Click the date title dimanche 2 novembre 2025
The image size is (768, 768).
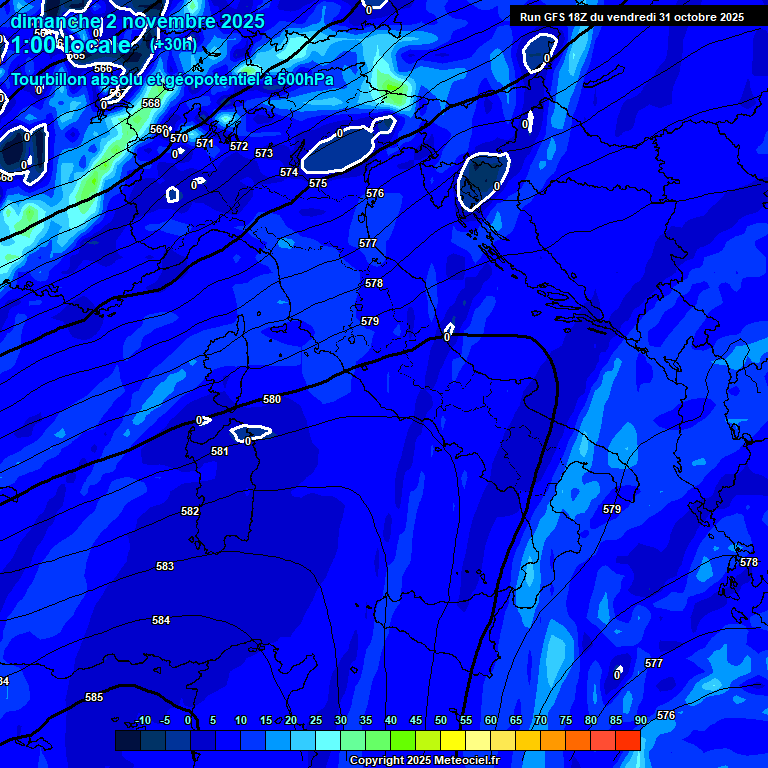point(138,21)
